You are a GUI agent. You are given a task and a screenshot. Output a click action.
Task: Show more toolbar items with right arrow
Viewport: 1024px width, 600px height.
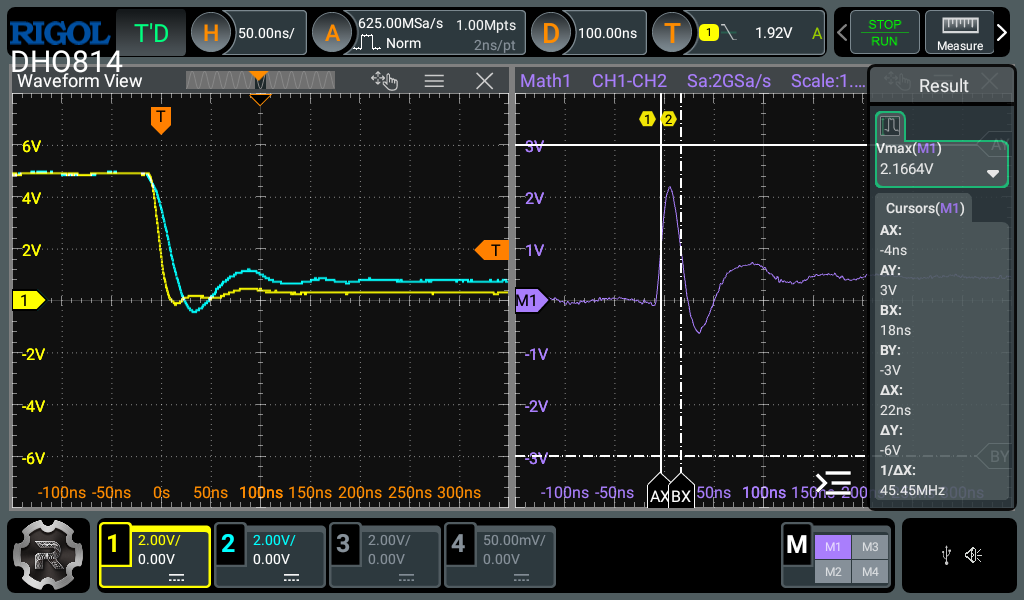pos(1003,33)
